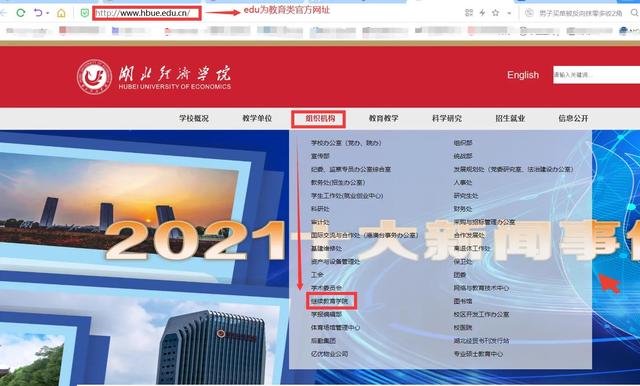Select 审计处 in the dropdown
The image size is (640, 386).
tap(320, 222)
